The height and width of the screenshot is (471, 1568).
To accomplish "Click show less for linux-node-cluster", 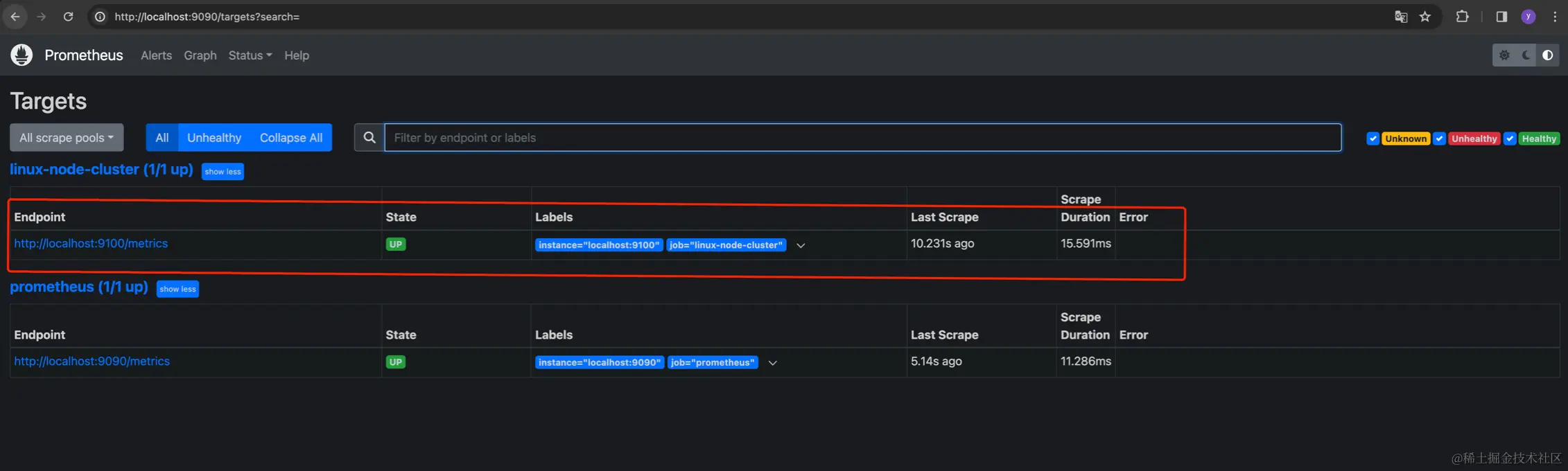I will 223,171.
